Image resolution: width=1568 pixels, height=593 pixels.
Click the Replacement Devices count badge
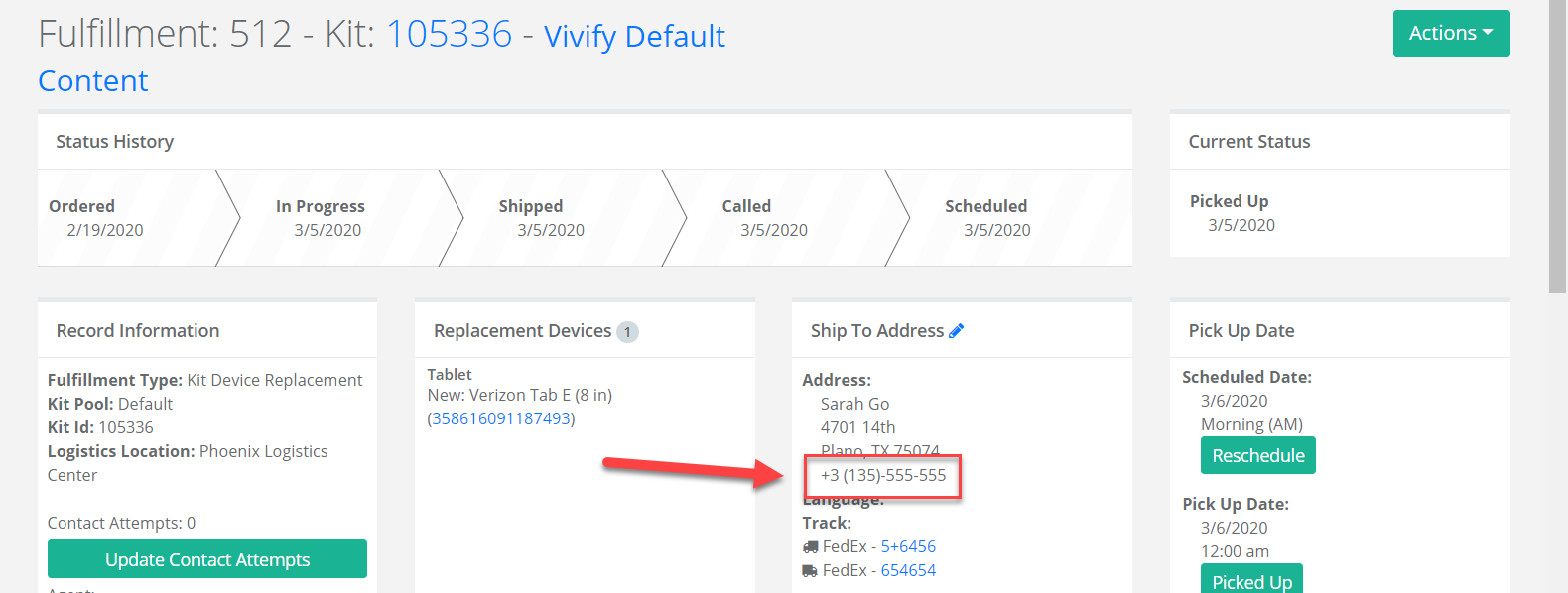coord(627,332)
